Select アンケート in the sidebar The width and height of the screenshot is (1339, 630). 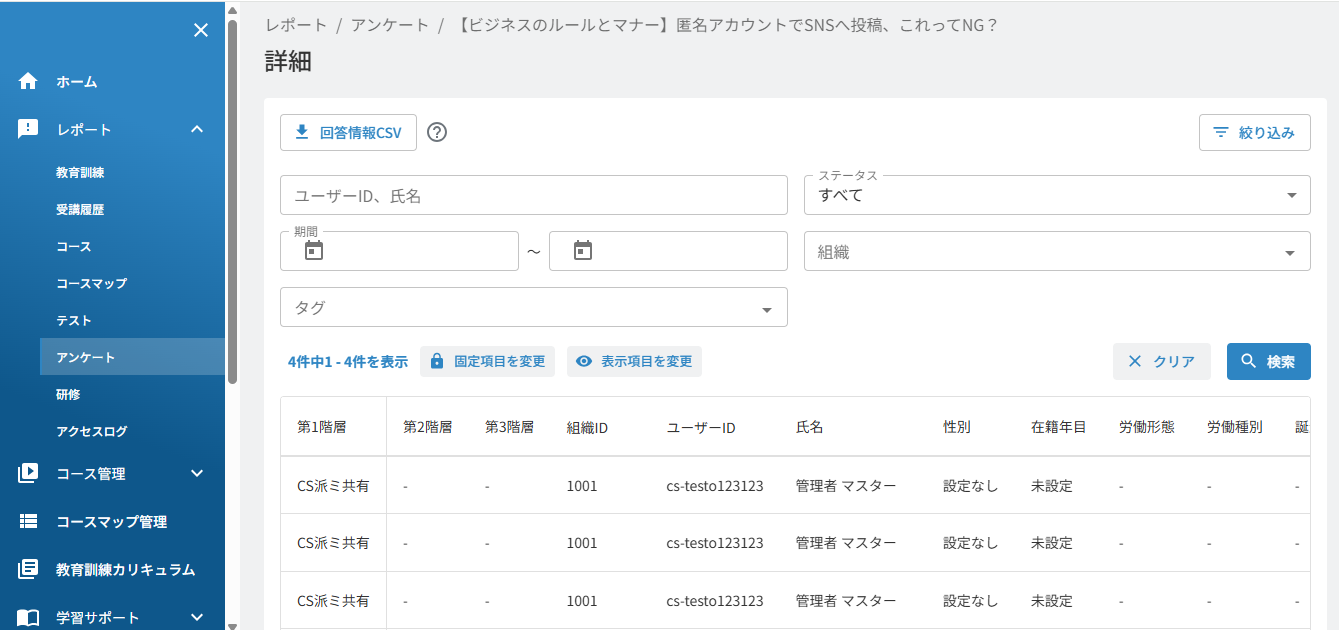(x=132, y=357)
